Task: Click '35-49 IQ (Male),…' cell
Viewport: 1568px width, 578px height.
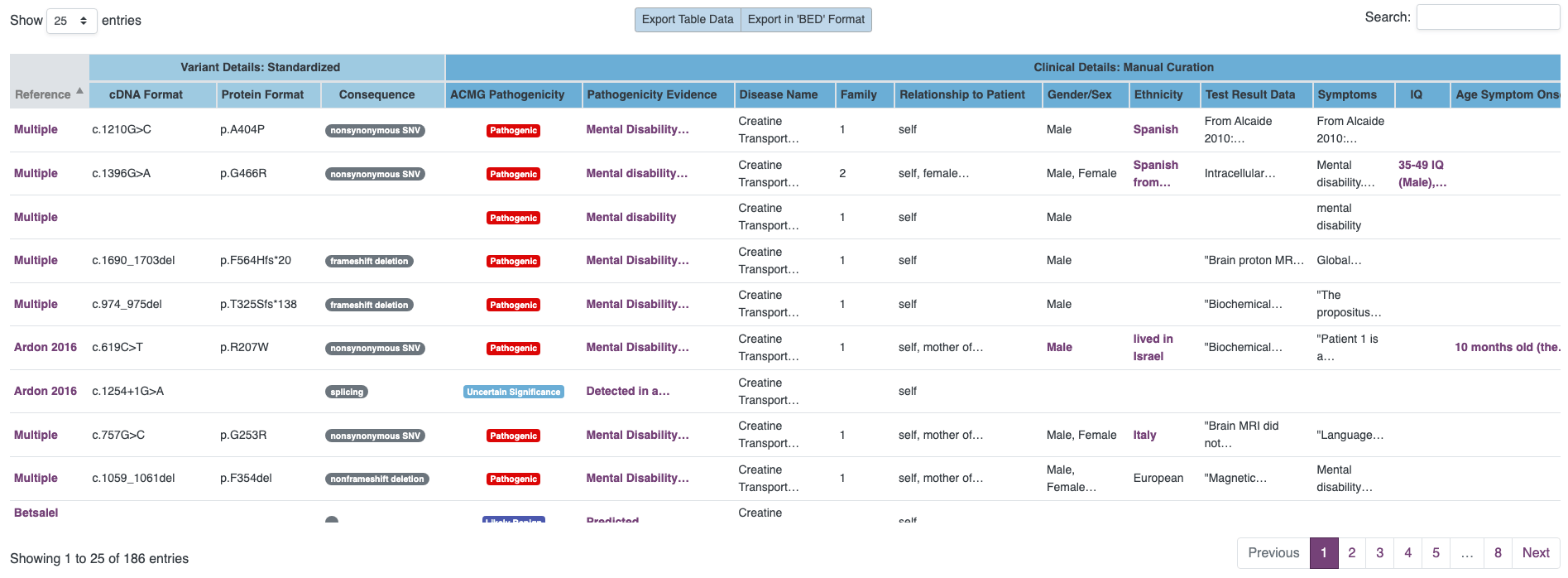Action: point(1422,173)
